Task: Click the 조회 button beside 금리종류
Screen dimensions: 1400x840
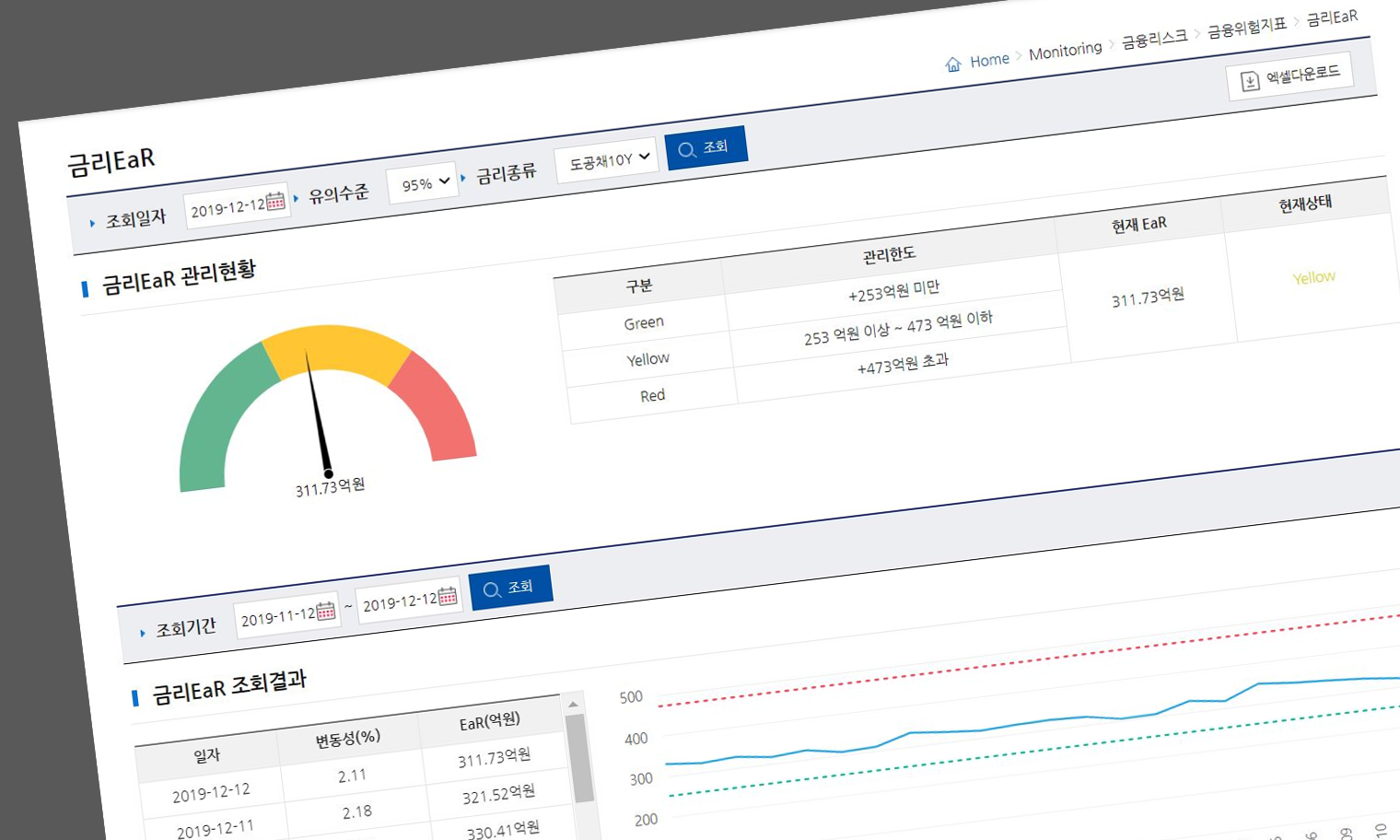Action: (706, 147)
